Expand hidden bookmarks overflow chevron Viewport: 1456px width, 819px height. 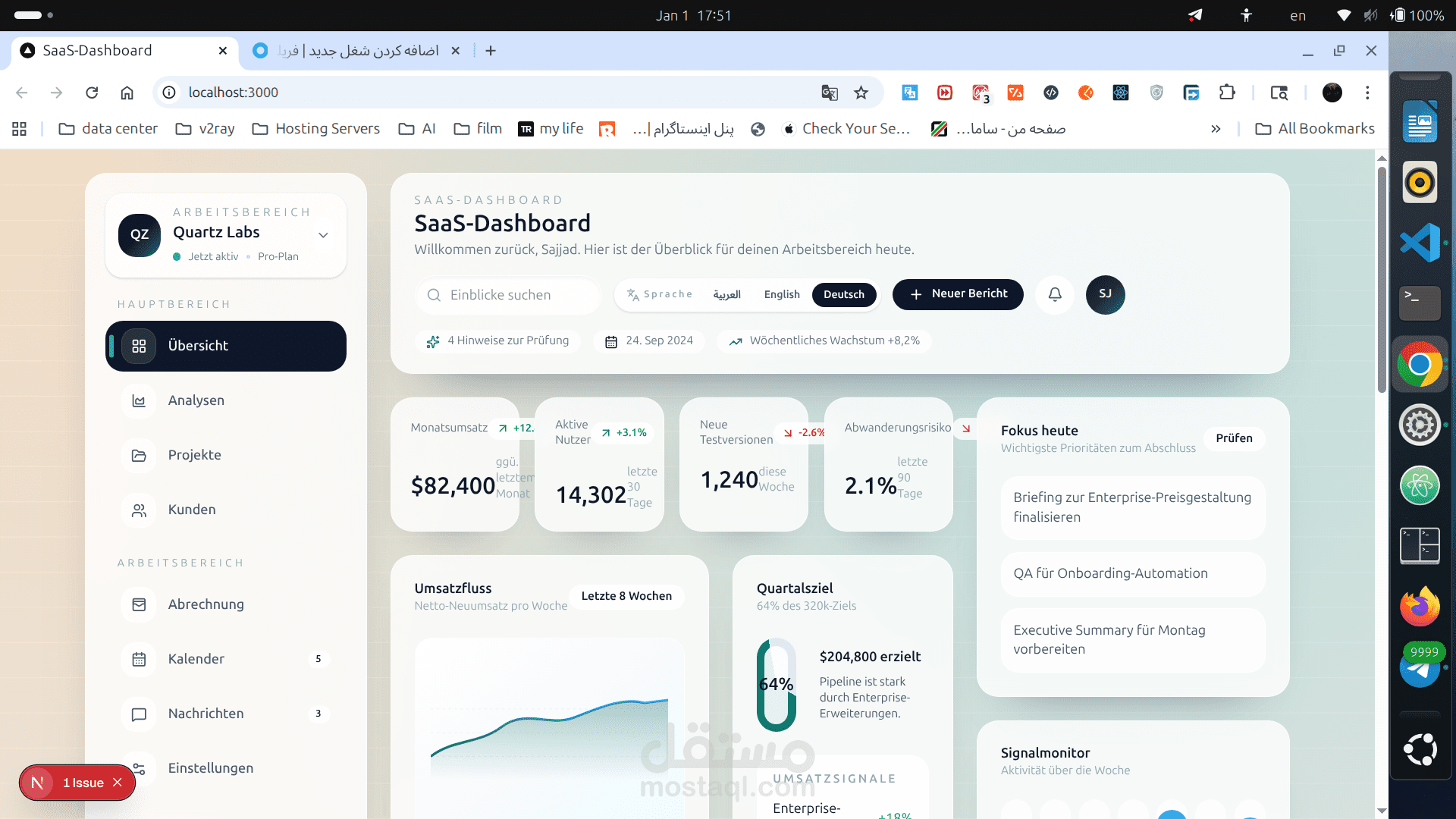pyautogui.click(x=1216, y=129)
